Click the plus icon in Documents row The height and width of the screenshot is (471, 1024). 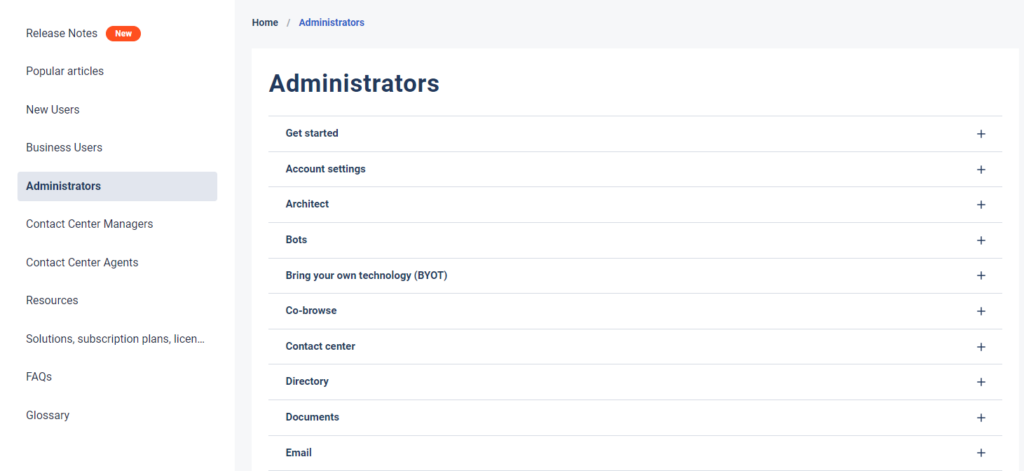(980, 417)
